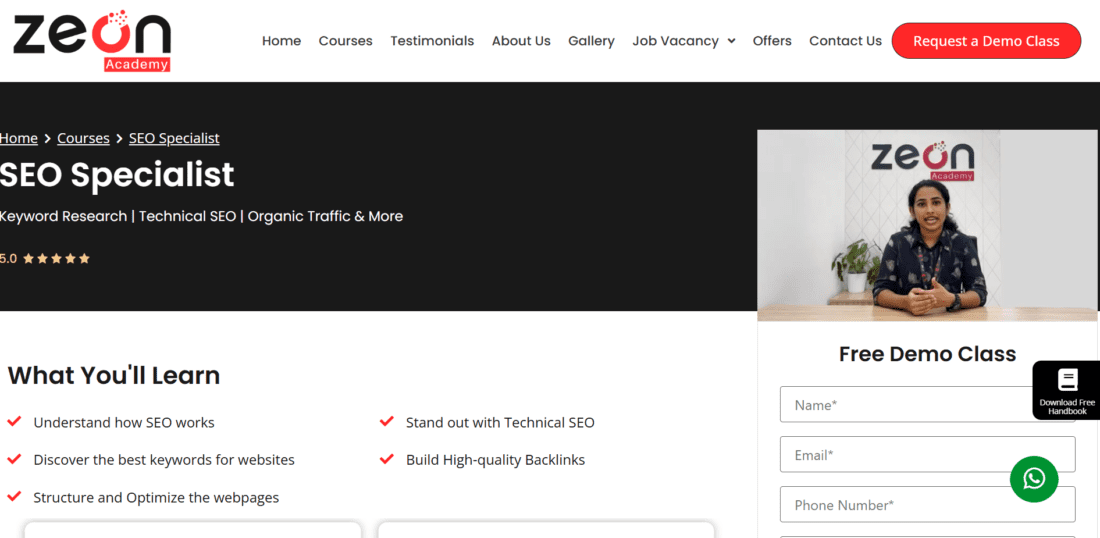Open the Gallery page
The width and height of the screenshot is (1100, 538).
pyautogui.click(x=591, y=41)
